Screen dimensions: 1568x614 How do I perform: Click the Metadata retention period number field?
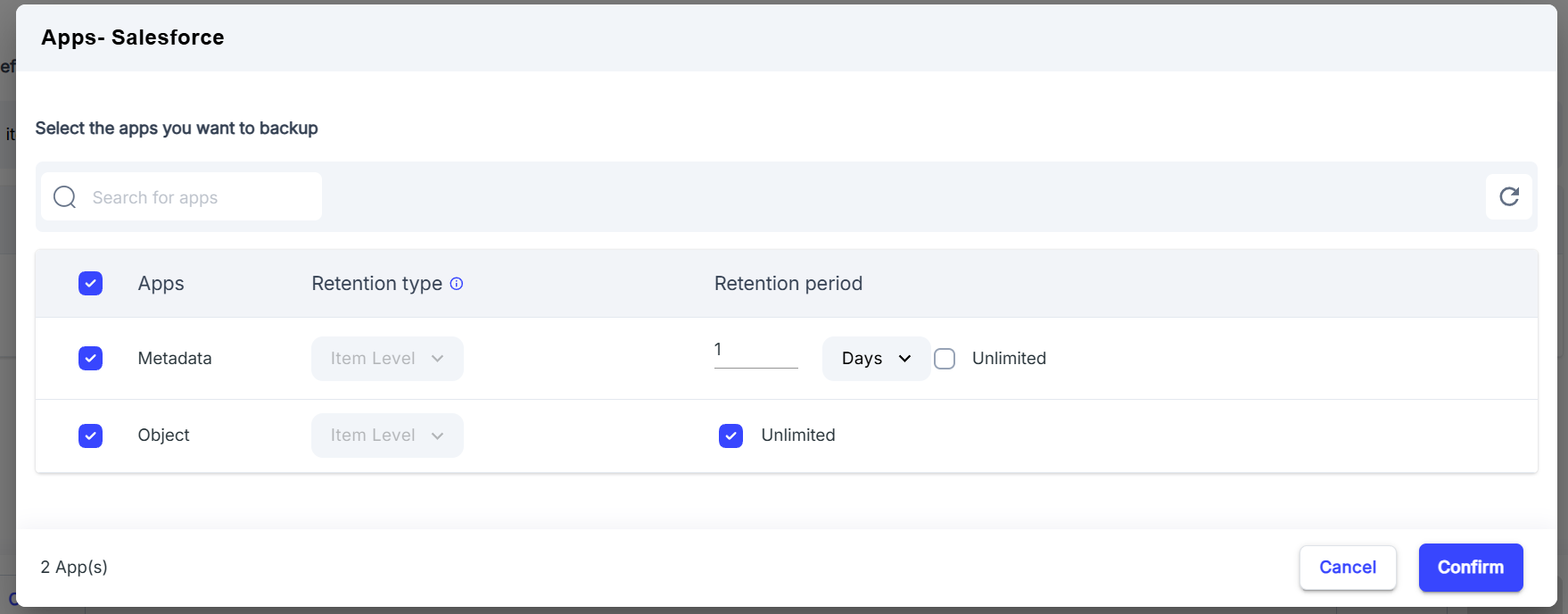click(755, 351)
